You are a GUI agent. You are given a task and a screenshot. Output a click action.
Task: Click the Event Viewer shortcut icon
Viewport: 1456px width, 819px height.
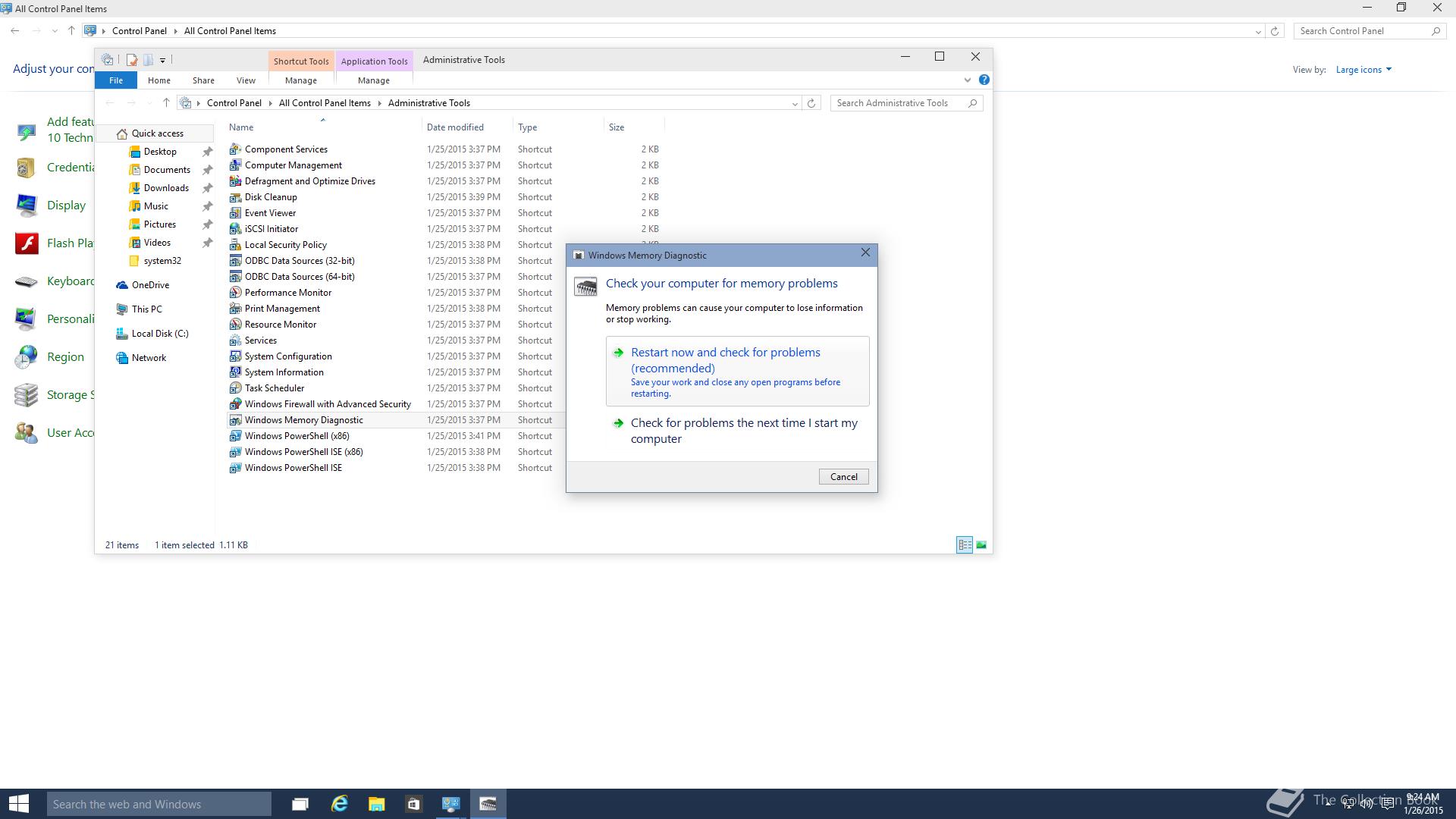235,213
